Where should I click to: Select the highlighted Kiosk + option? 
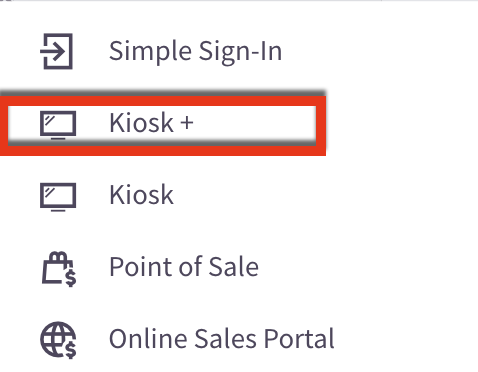(x=162, y=126)
